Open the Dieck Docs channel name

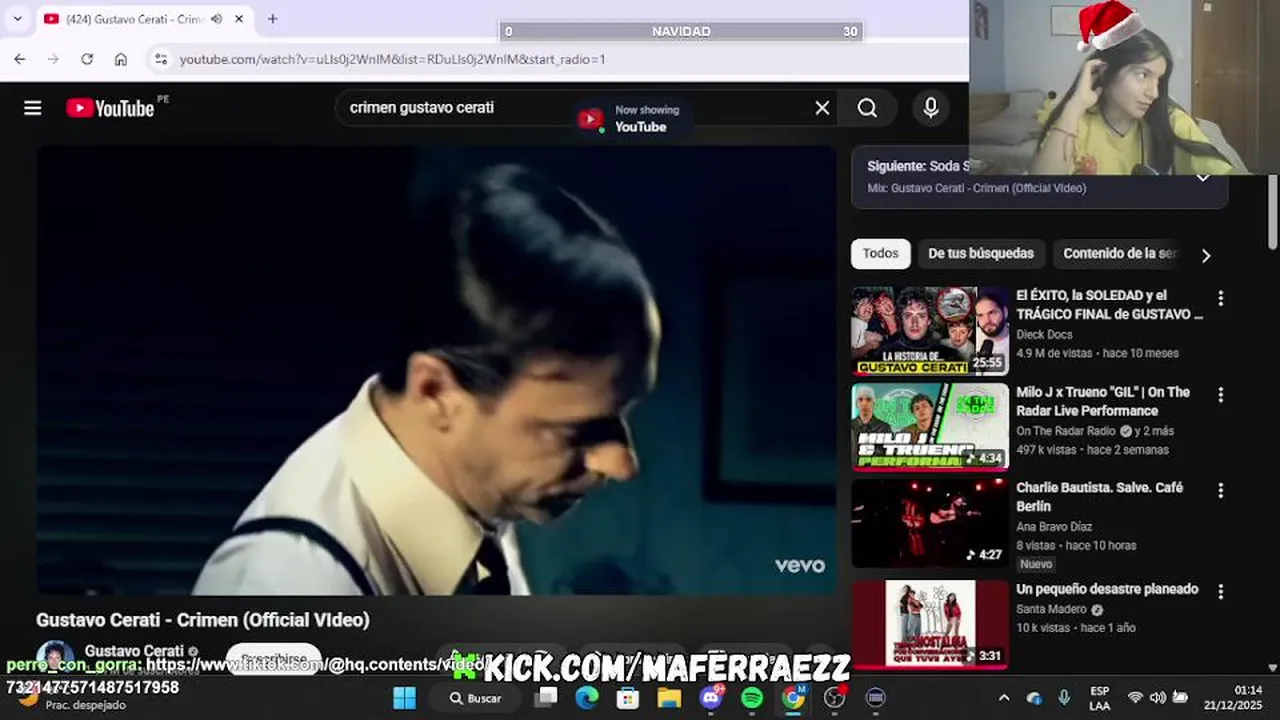click(1044, 335)
